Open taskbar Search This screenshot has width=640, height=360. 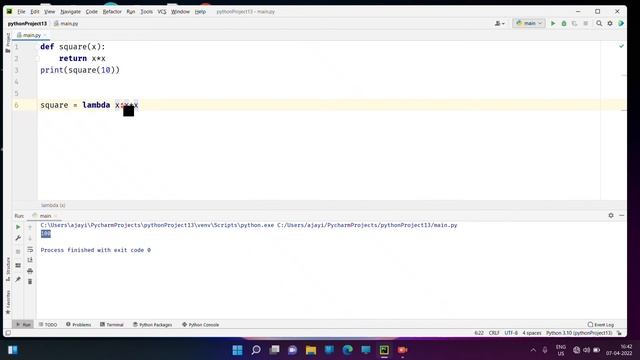click(256, 350)
